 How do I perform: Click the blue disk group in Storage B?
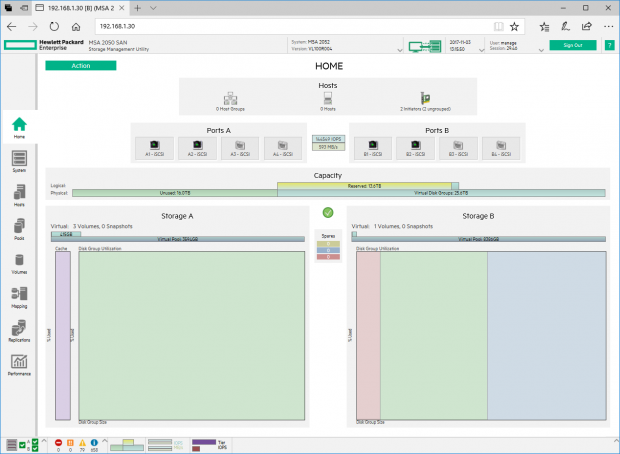pyautogui.click(x=546, y=335)
